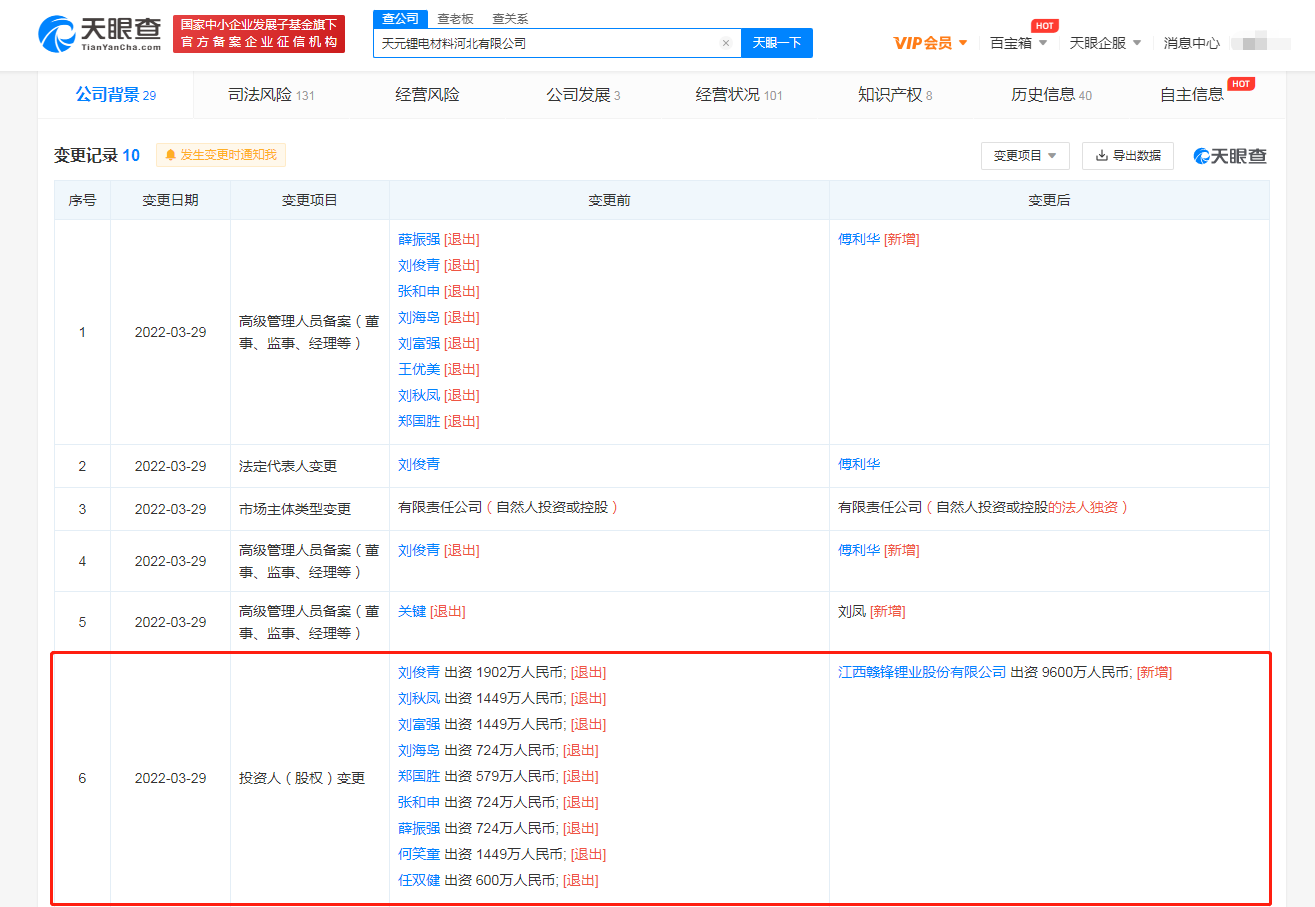This screenshot has width=1315, height=907.
Task: Open 消息中心
Action: [x=1191, y=43]
